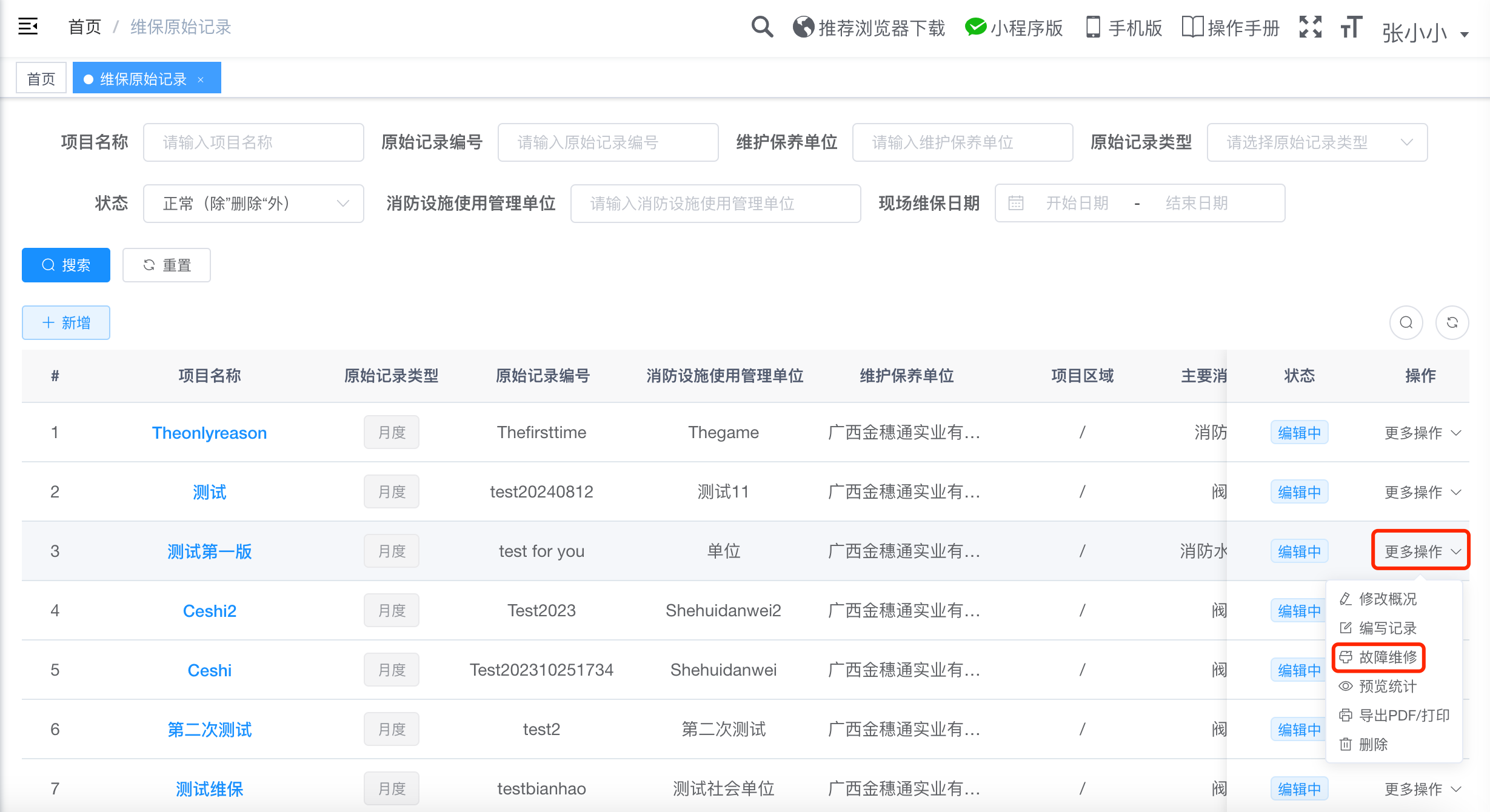Open the operation manual book icon
Screen dimensions: 1490x812
pos(1192,27)
